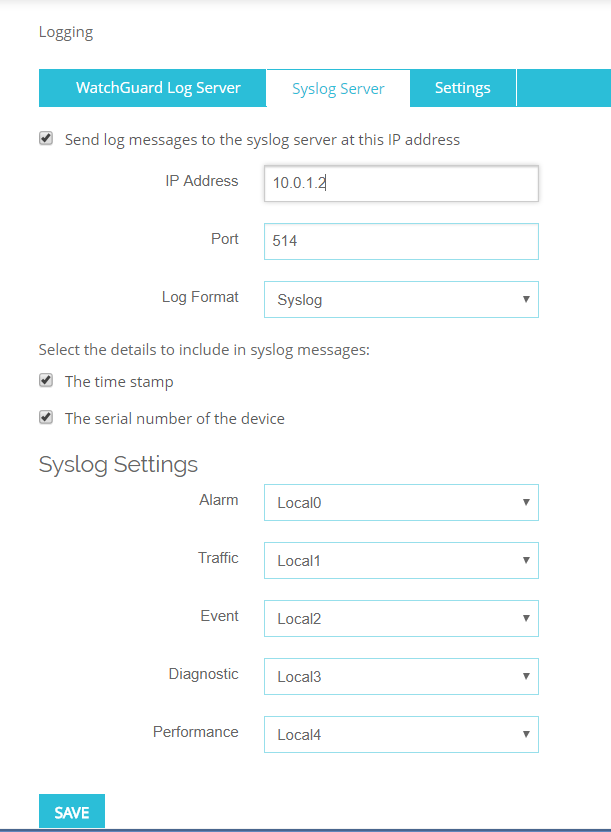611x832 pixels.
Task: Click the arrow icon on the Performance selector
Action: click(526, 734)
